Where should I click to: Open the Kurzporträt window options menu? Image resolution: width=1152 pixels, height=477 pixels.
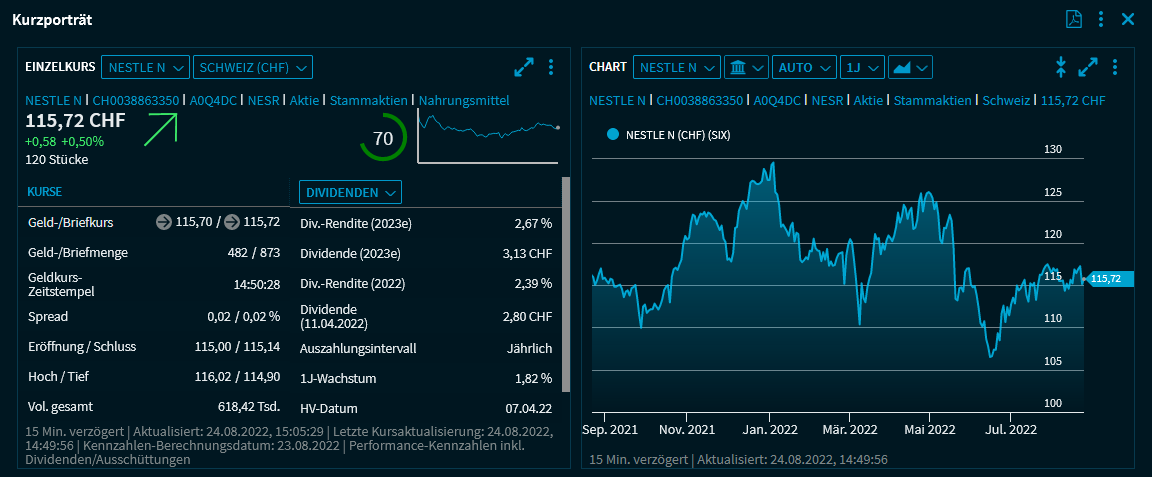tap(1101, 19)
